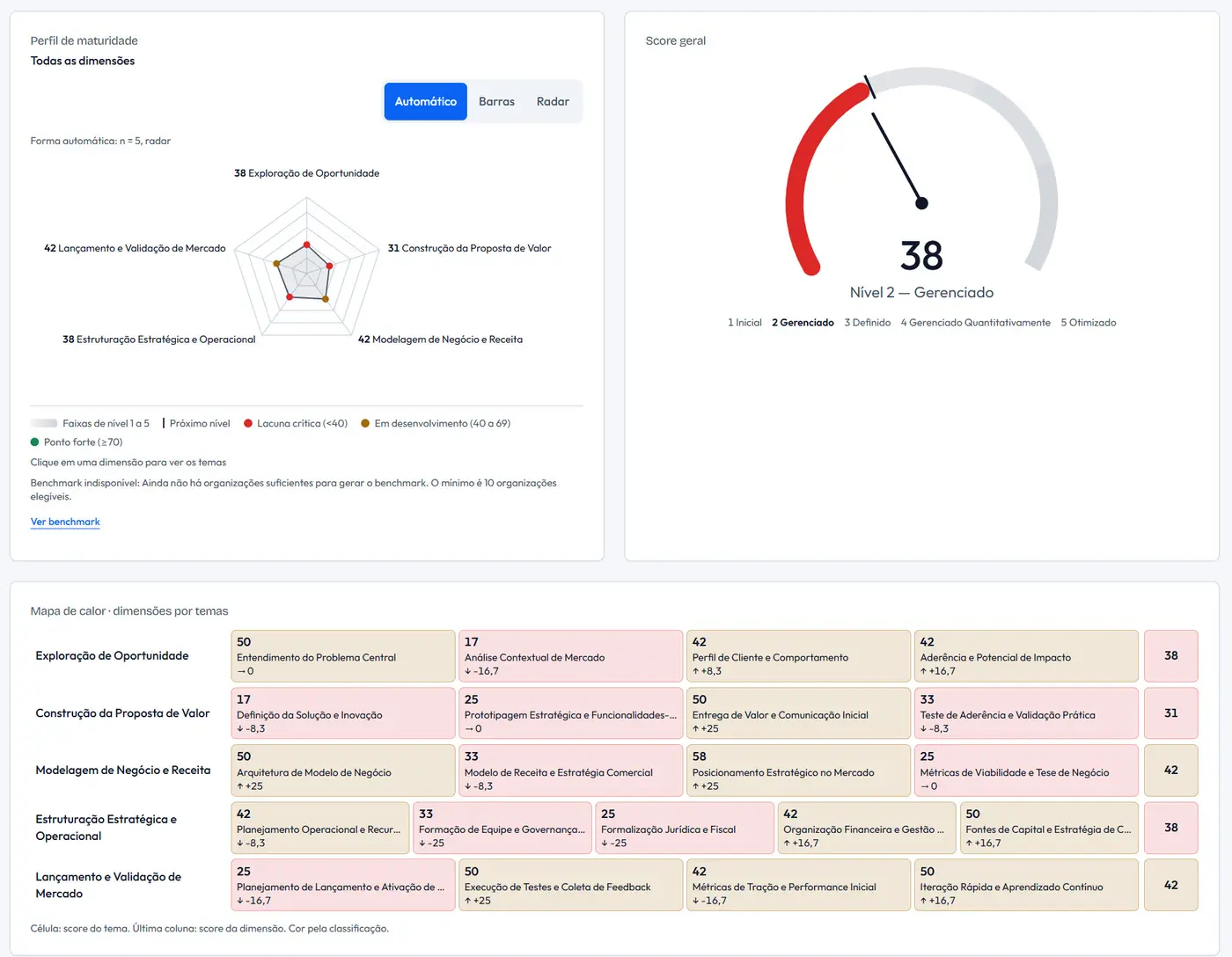
Task: Click the Prototipagem Estratégica e Funcionalidades cell
Action: coord(571,713)
